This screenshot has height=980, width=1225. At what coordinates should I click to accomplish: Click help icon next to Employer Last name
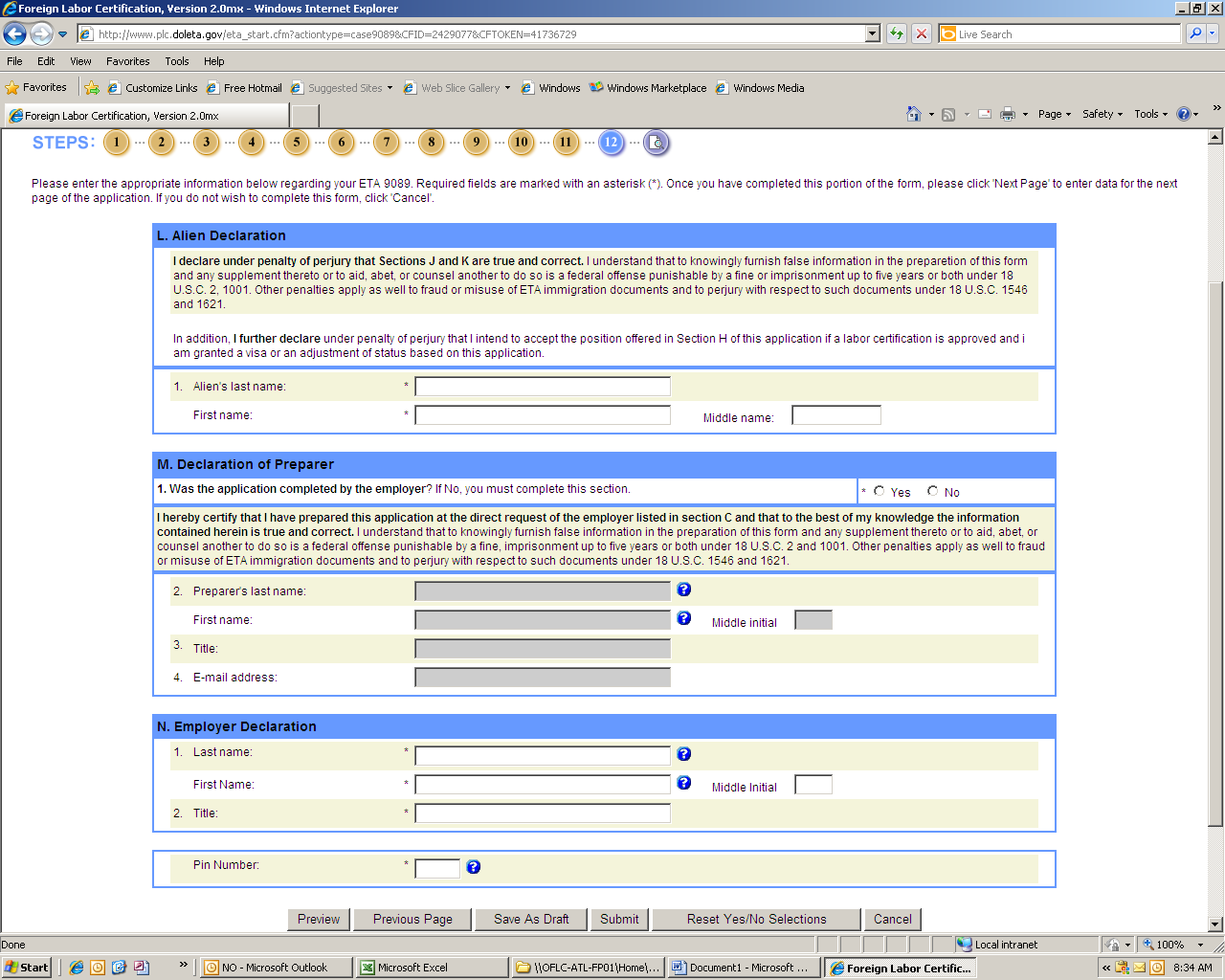pyautogui.click(x=683, y=754)
